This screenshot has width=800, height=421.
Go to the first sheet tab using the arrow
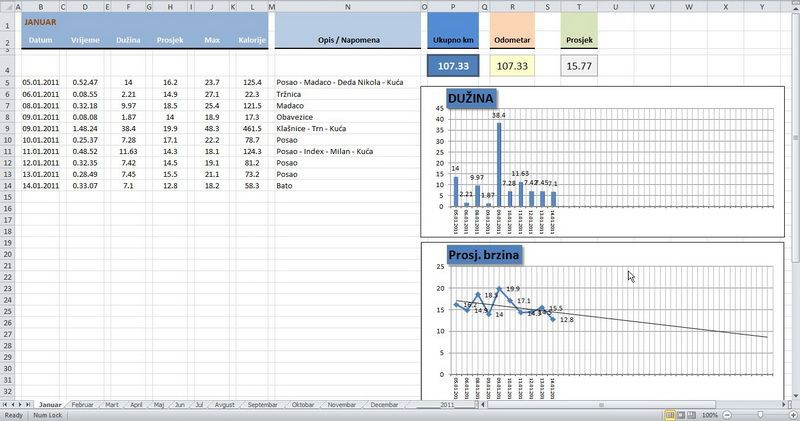tap(5, 405)
